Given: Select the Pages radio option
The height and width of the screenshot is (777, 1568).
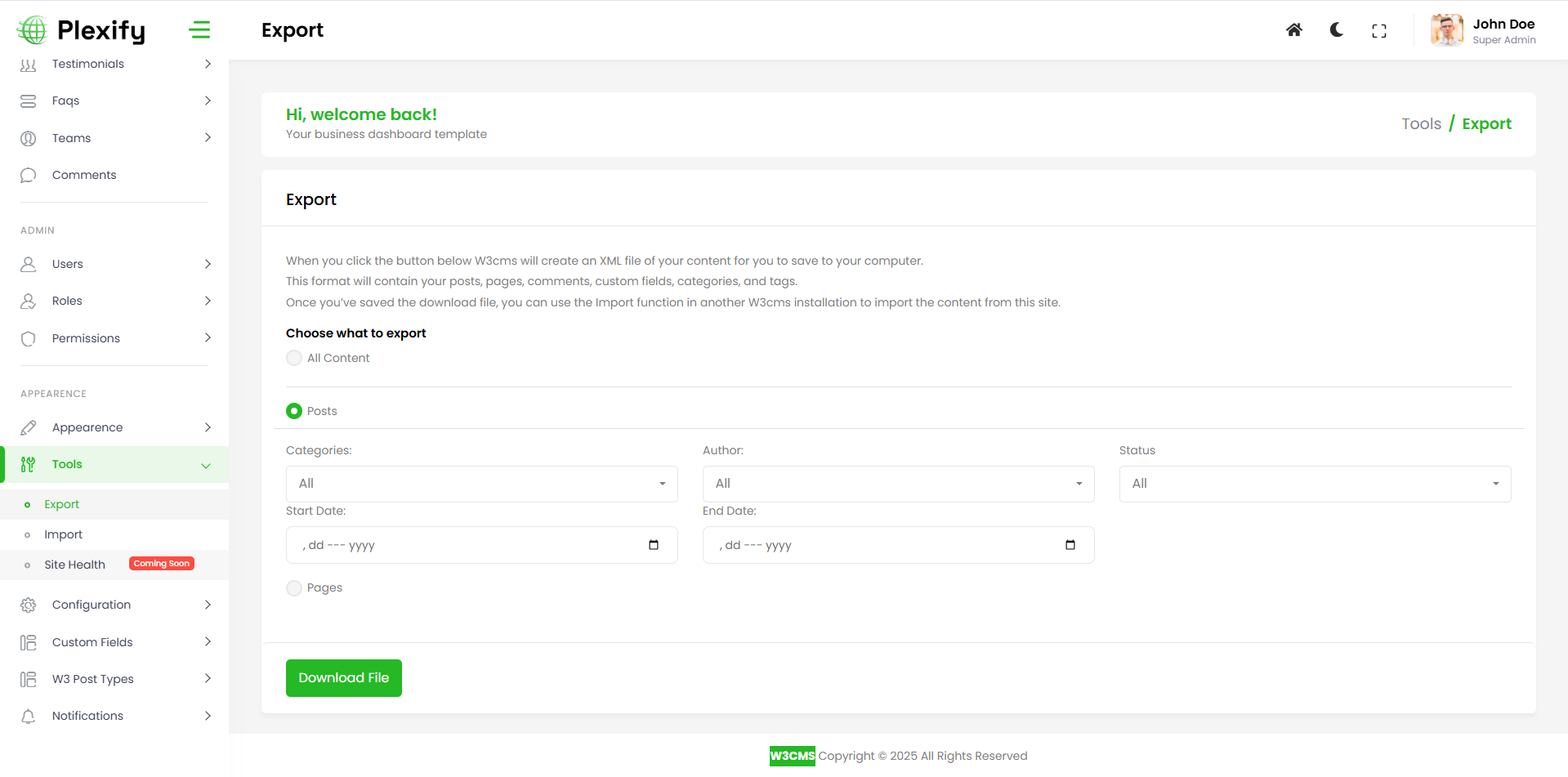Looking at the screenshot, I should [x=294, y=588].
